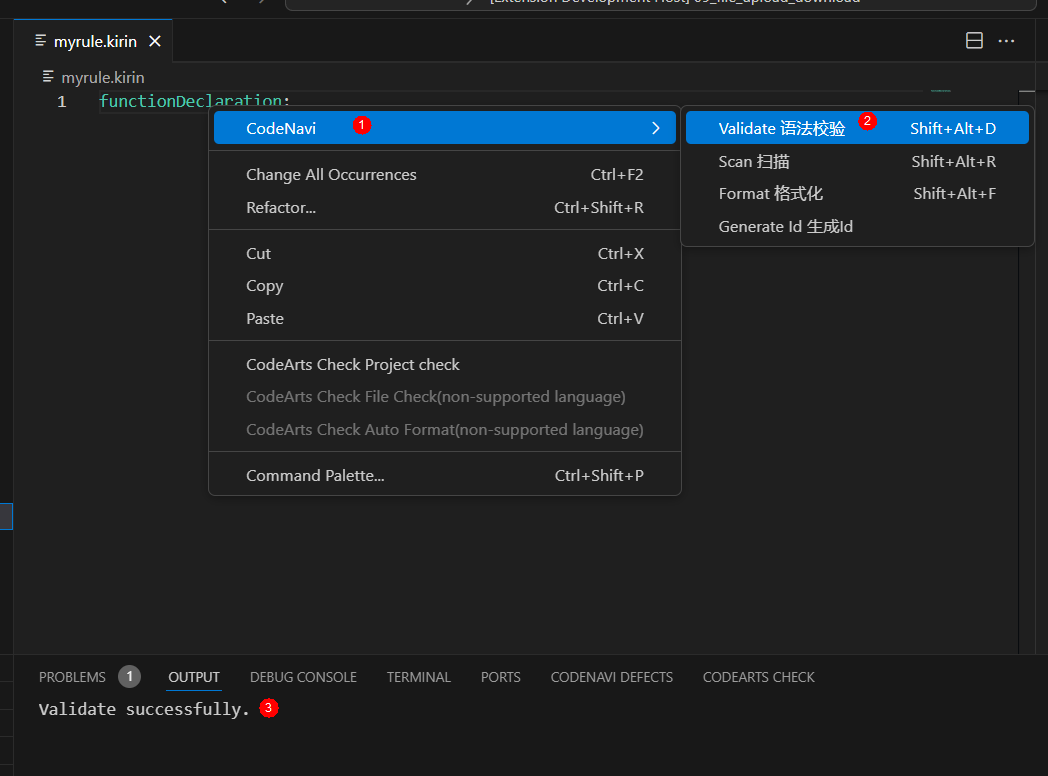Click the file icon on myrule.kirin tab

click(41, 41)
